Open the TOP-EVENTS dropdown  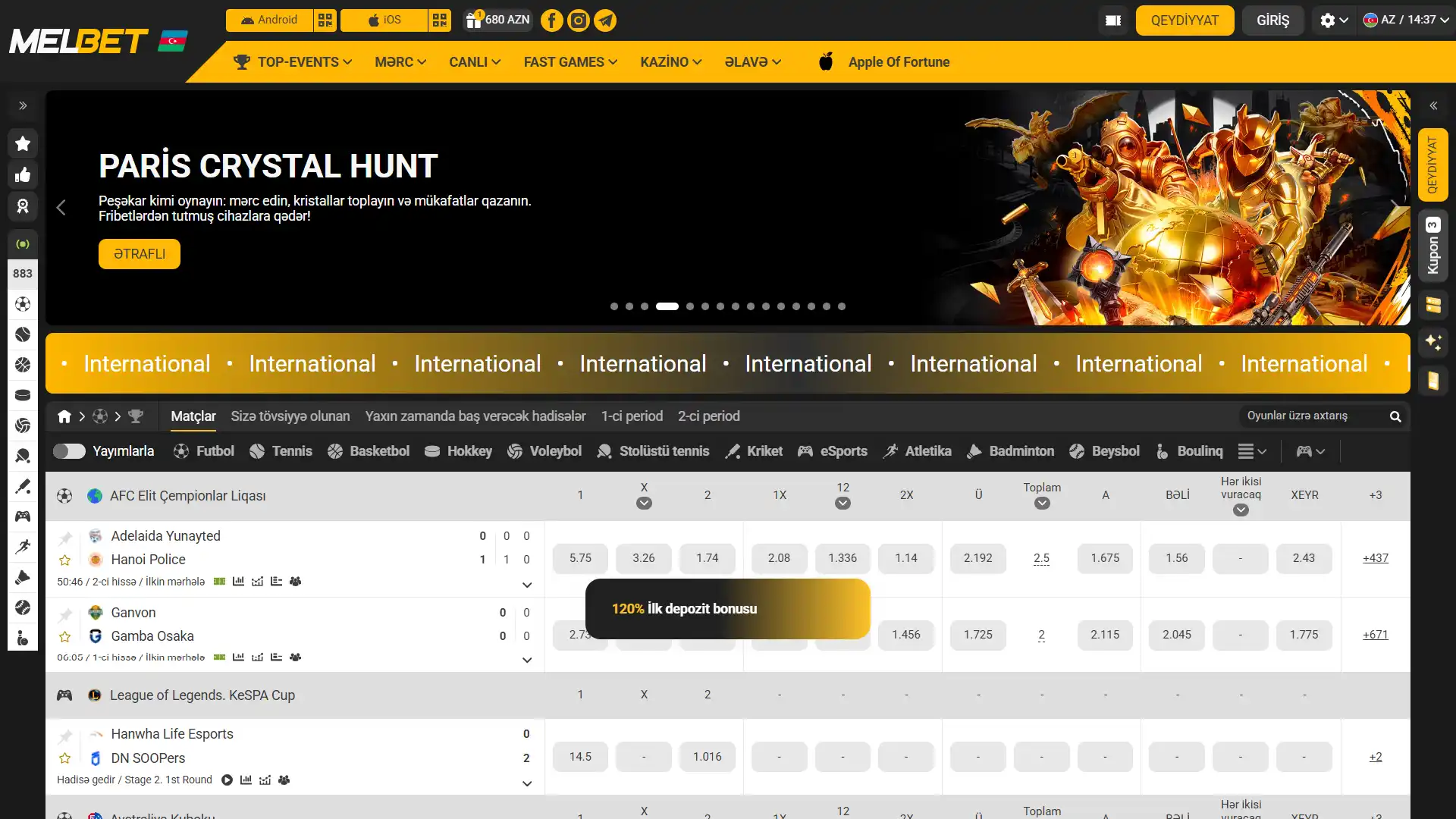[293, 62]
